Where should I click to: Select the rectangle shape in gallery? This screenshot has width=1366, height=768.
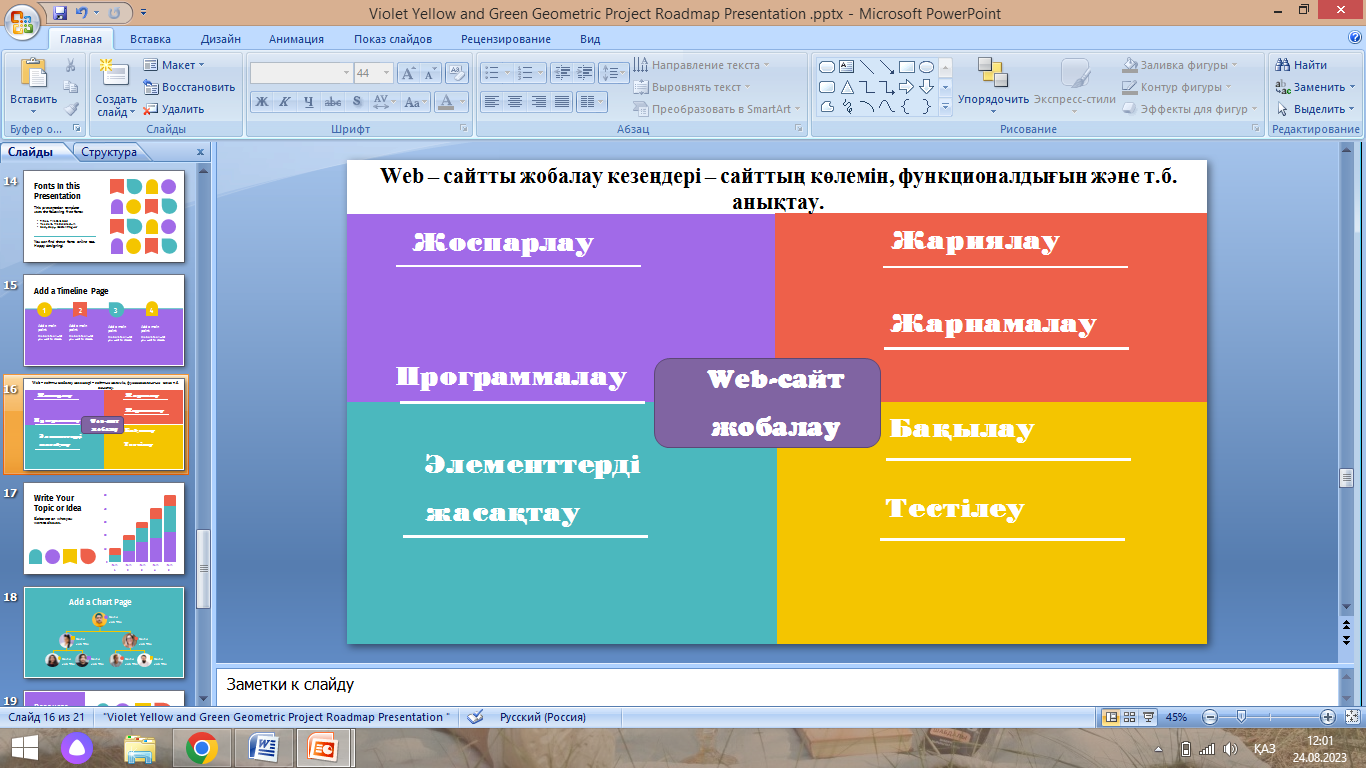click(x=907, y=67)
